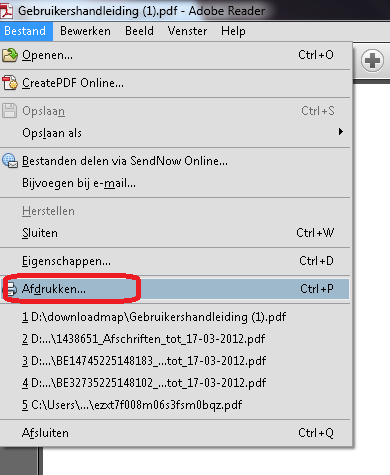
Task: Open recent file ezxt7f008m06s3fsm0bqz.pdf
Action: point(175,405)
